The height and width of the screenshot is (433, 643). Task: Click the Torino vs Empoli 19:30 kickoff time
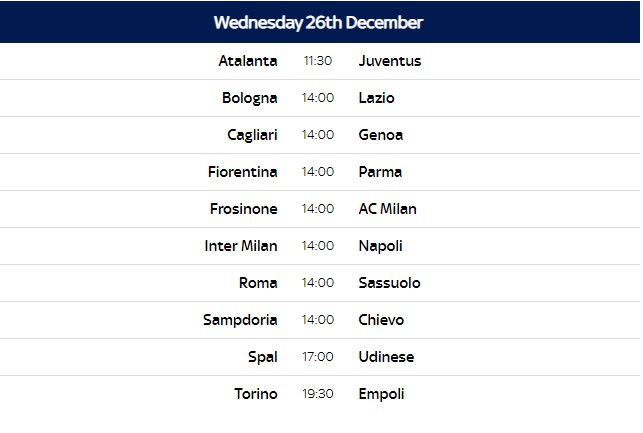tap(318, 394)
